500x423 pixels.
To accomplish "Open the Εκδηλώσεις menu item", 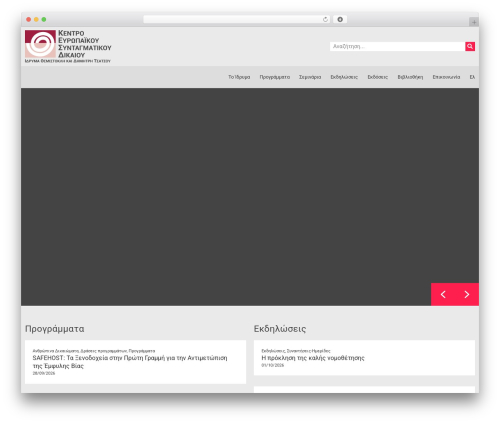I will pos(344,77).
